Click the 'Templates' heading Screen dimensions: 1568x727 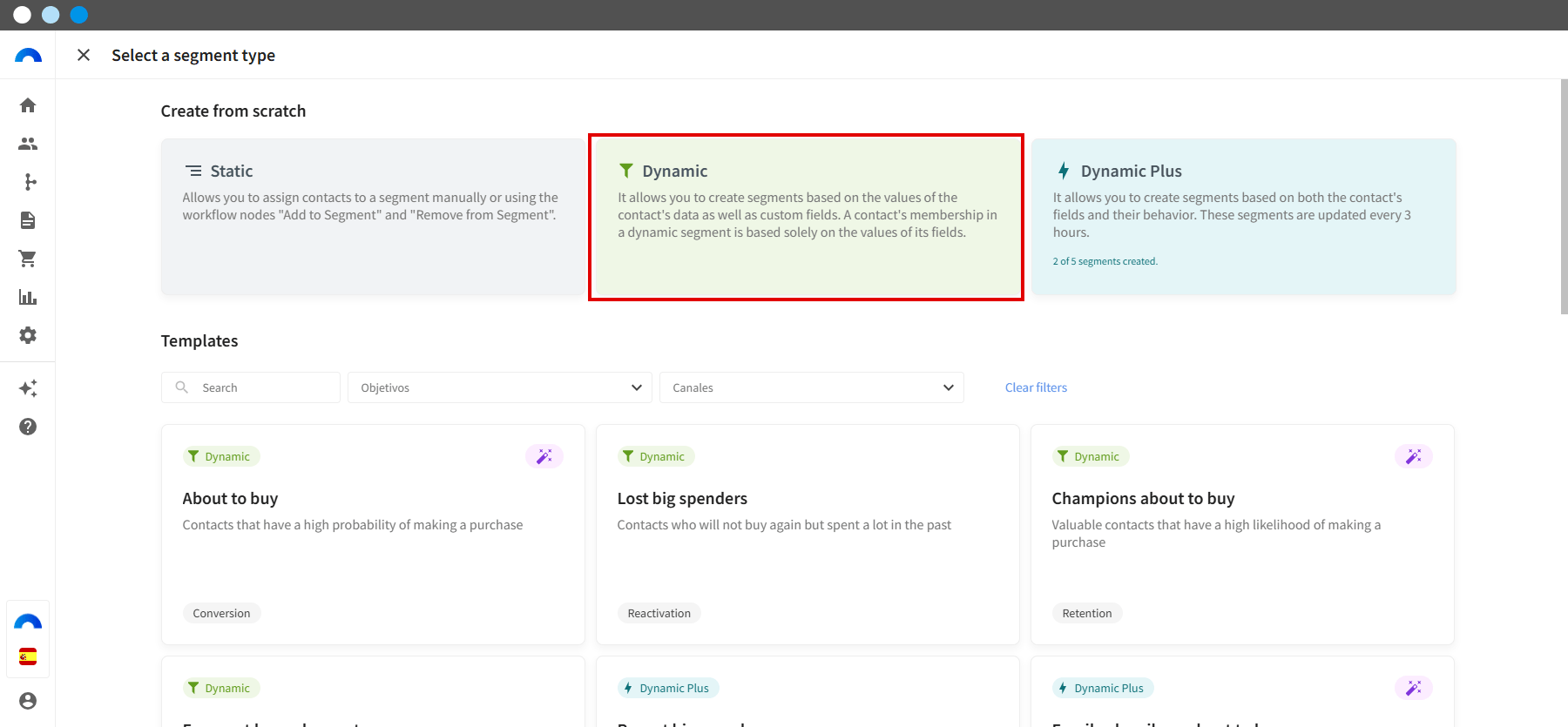(199, 340)
